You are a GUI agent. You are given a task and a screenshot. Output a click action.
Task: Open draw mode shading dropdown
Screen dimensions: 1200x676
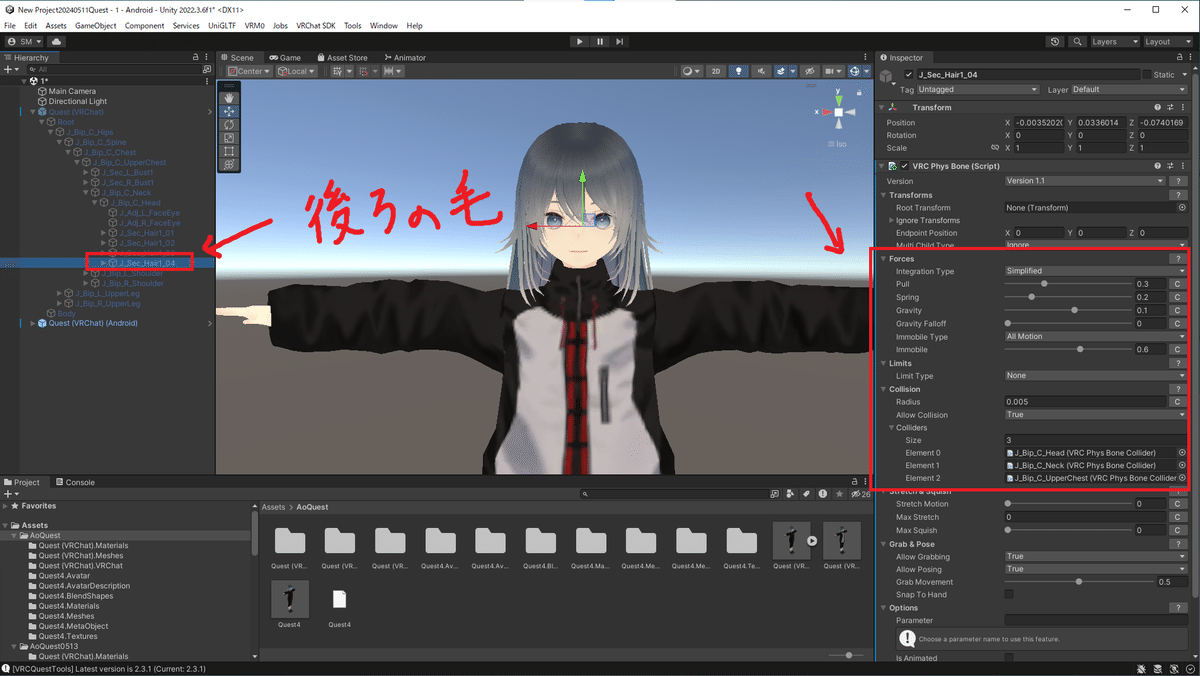click(691, 72)
